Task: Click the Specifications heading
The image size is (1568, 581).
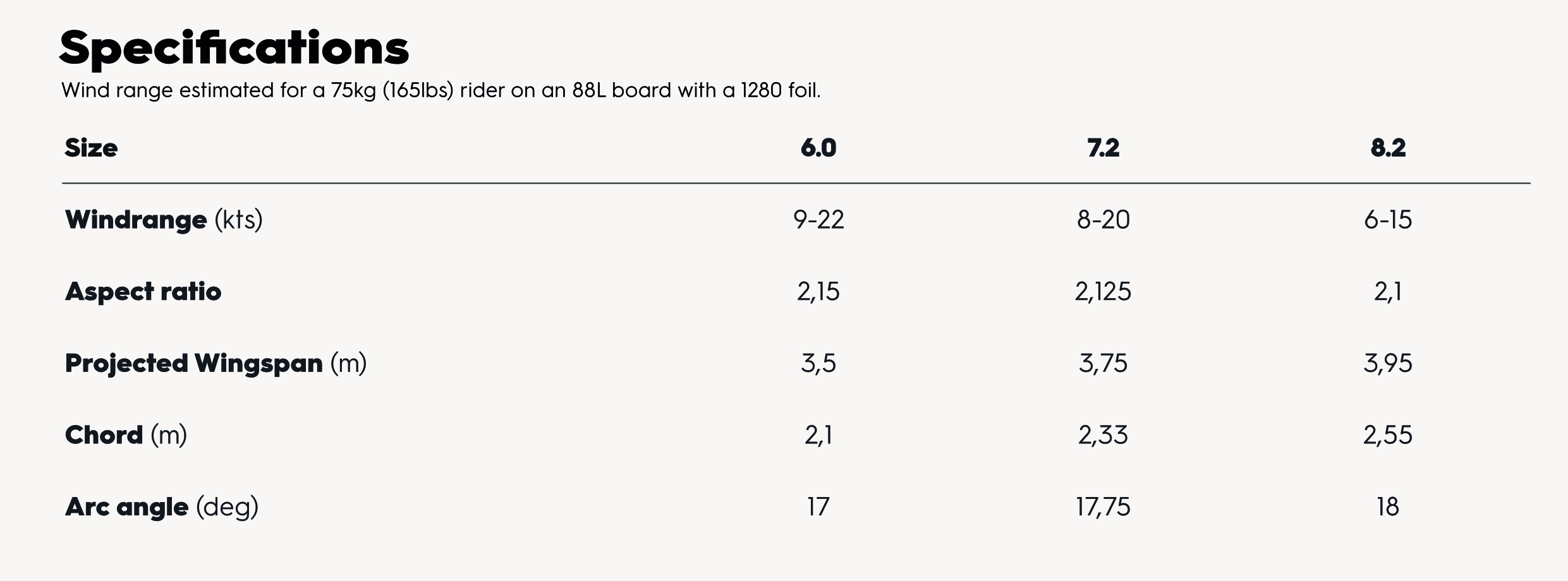Action: (x=234, y=49)
